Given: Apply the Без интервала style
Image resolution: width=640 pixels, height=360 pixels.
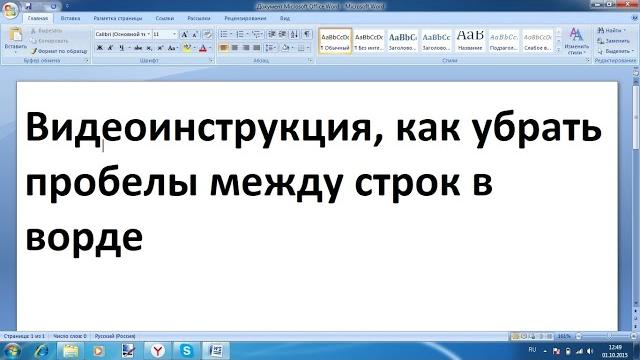Looking at the screenshot, I should [x=369, y=41].
